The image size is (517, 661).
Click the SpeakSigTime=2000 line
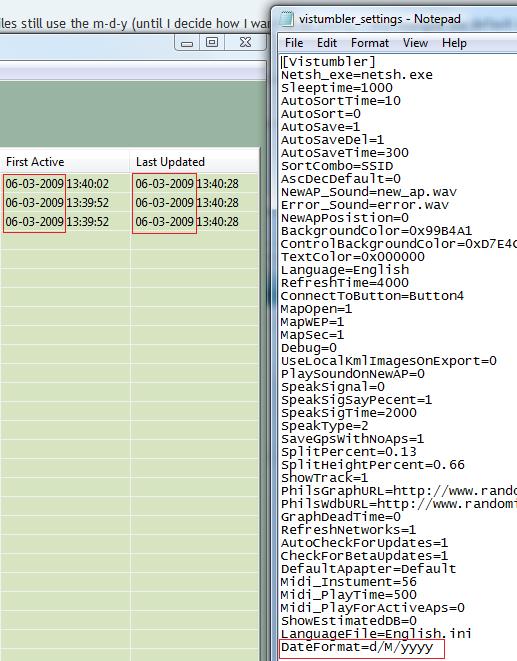349,413
